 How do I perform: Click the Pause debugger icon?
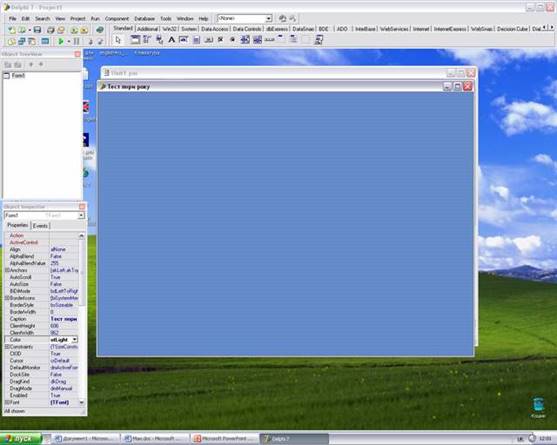tap(76, 42)
